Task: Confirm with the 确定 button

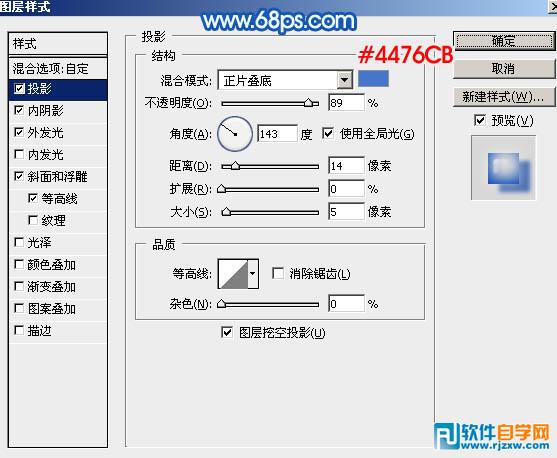Action: 504,41
